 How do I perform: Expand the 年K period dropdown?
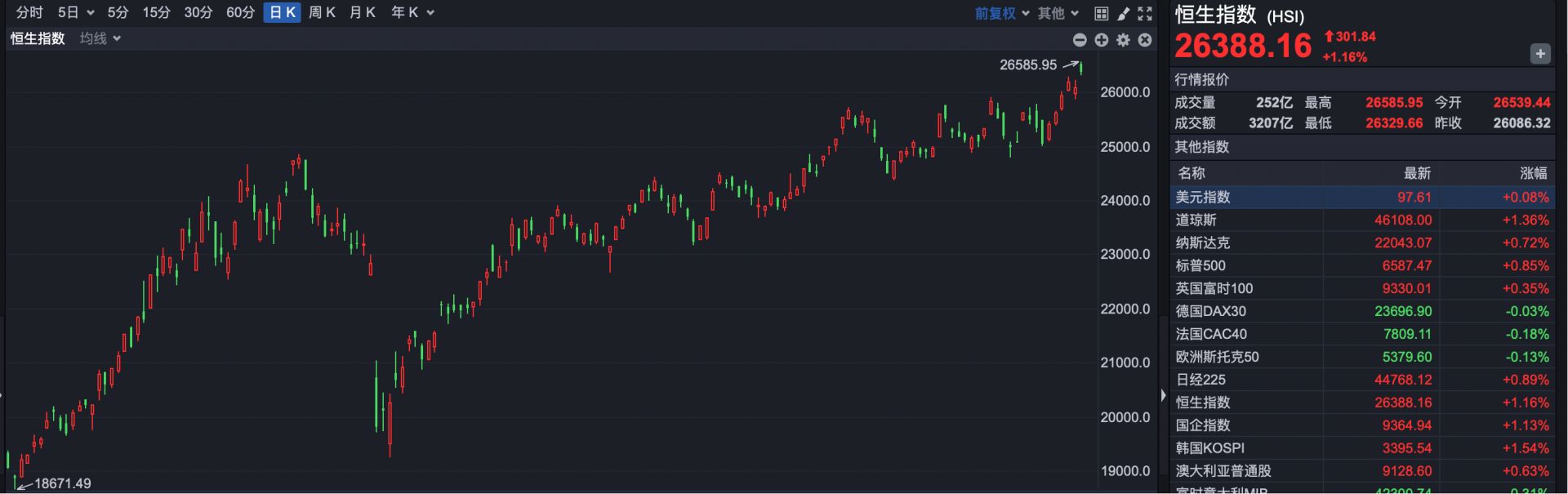[x=412, y=12]
